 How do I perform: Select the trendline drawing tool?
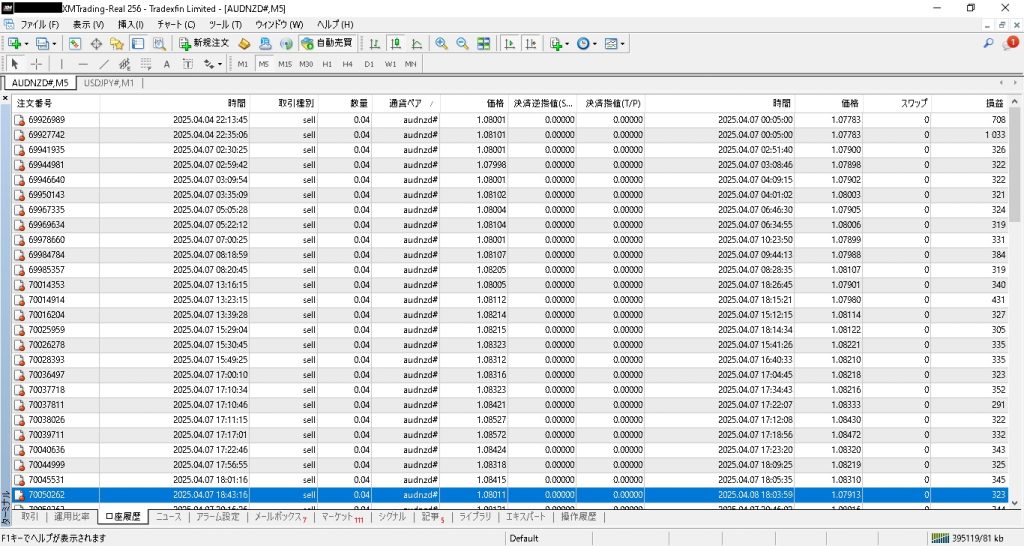tap(104, 64)
